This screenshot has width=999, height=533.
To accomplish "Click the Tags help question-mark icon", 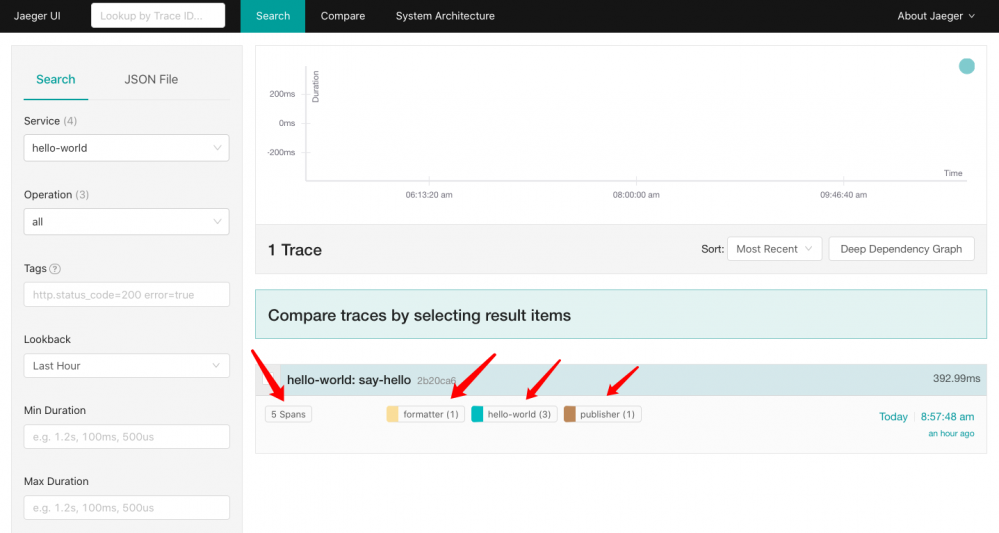I will (x=55, y=269).
